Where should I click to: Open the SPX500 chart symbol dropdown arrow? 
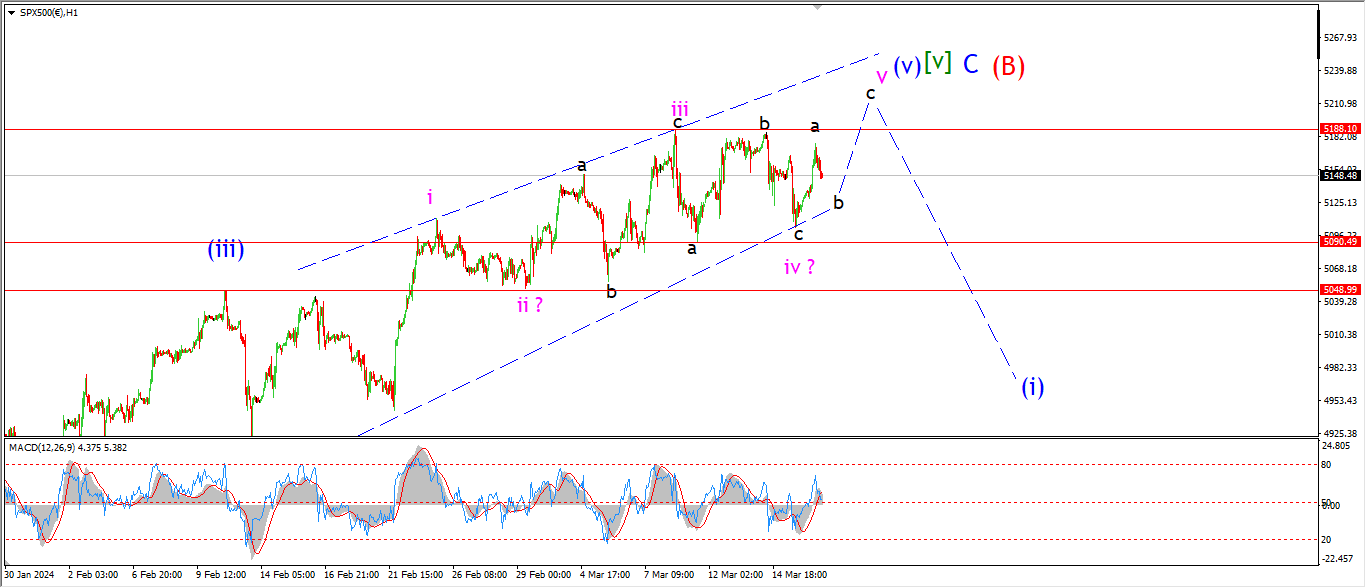point(11,13)
